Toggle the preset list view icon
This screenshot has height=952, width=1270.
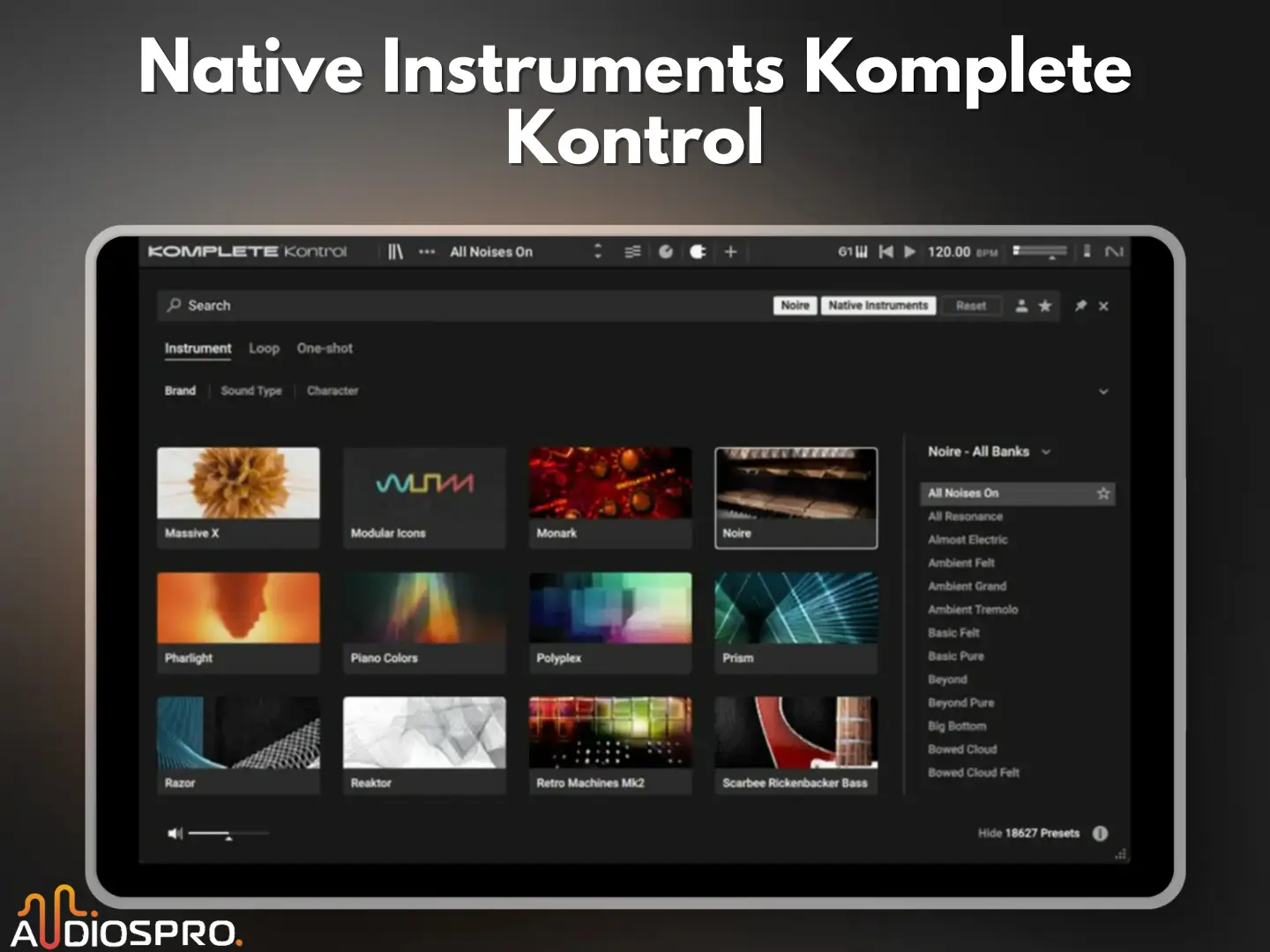point(632,252)
